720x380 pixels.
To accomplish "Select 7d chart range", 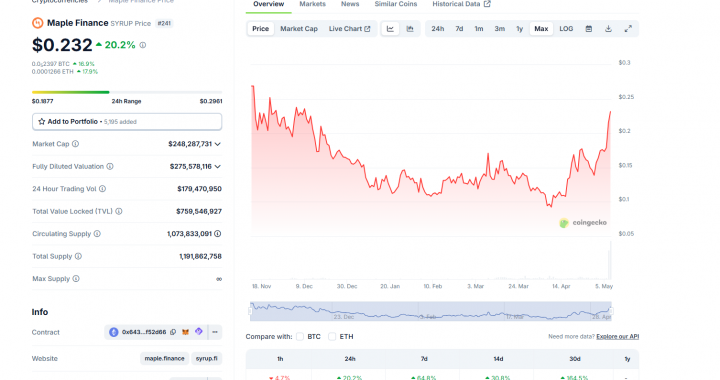I will [x=459, y=28].
